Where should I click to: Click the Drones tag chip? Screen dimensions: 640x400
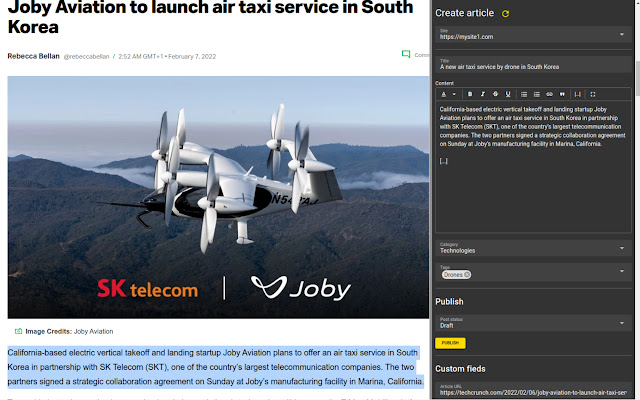456,275
